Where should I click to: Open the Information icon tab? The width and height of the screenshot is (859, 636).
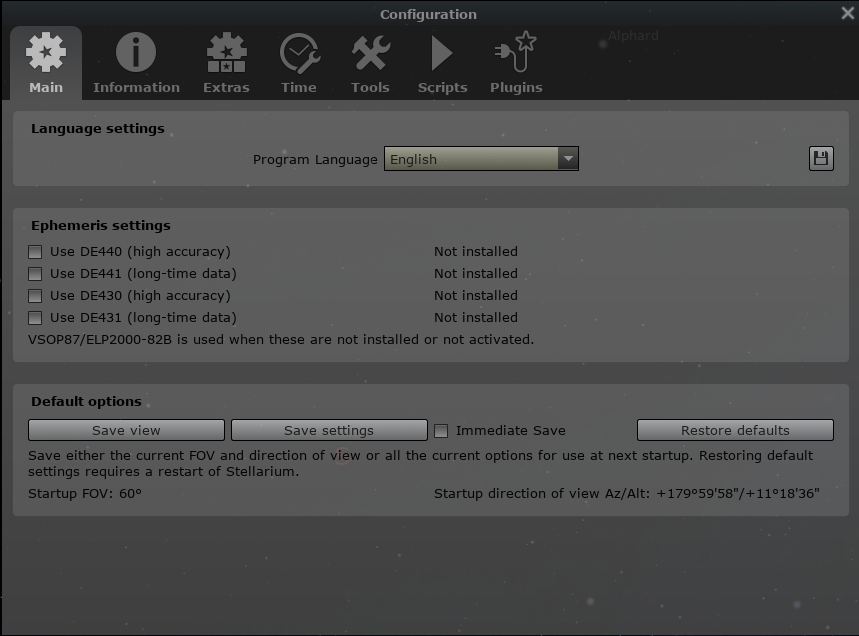coord(136,63)
